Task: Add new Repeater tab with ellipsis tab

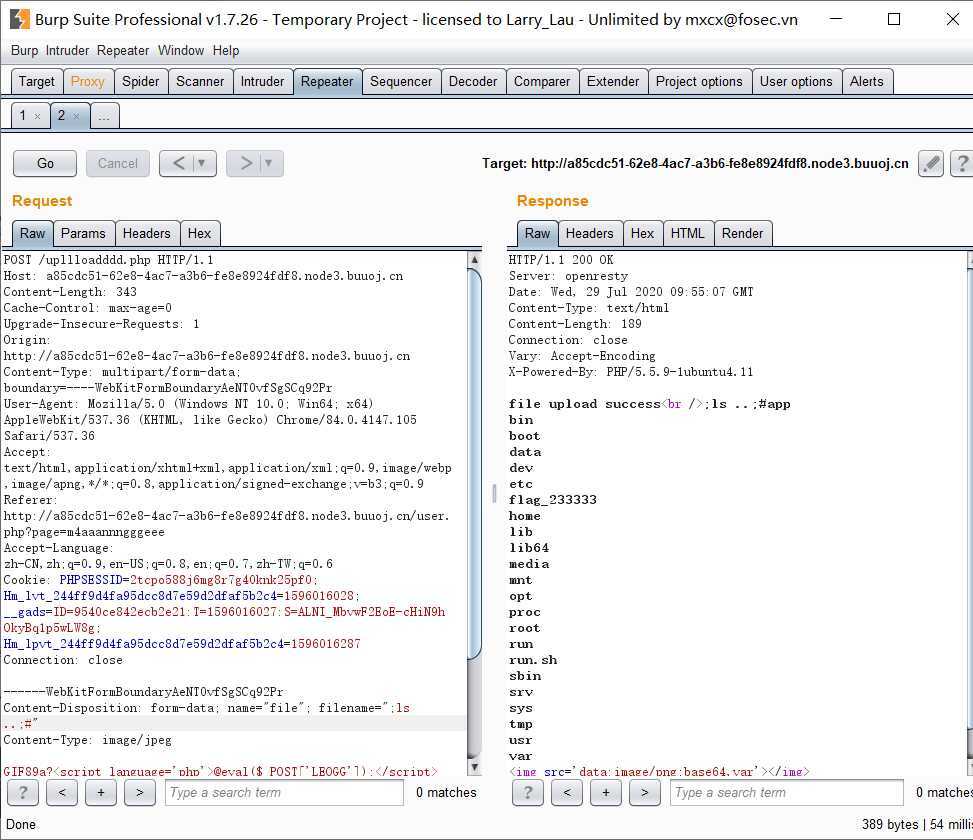Action: coord(104,116)
